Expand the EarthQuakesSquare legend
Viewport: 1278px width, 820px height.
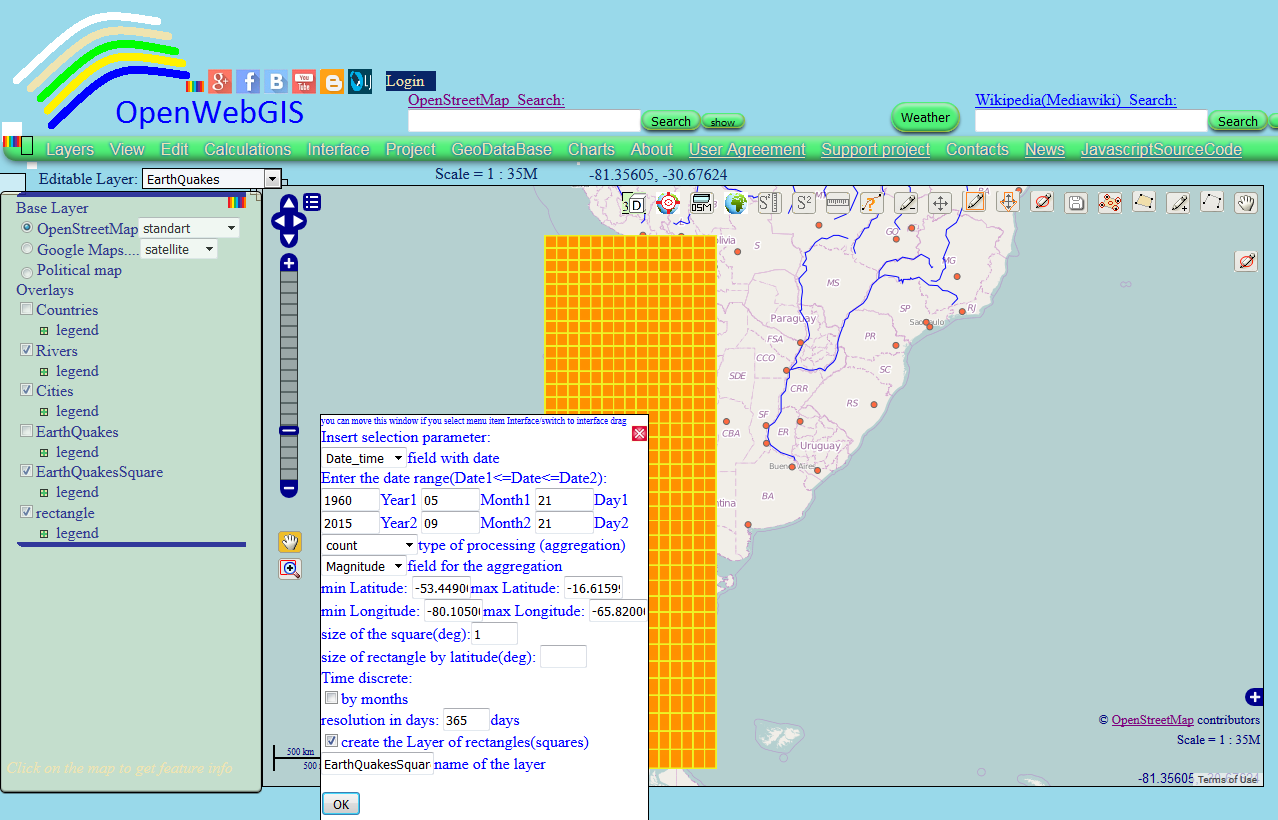pyautogui.click(x=44, y=493)
